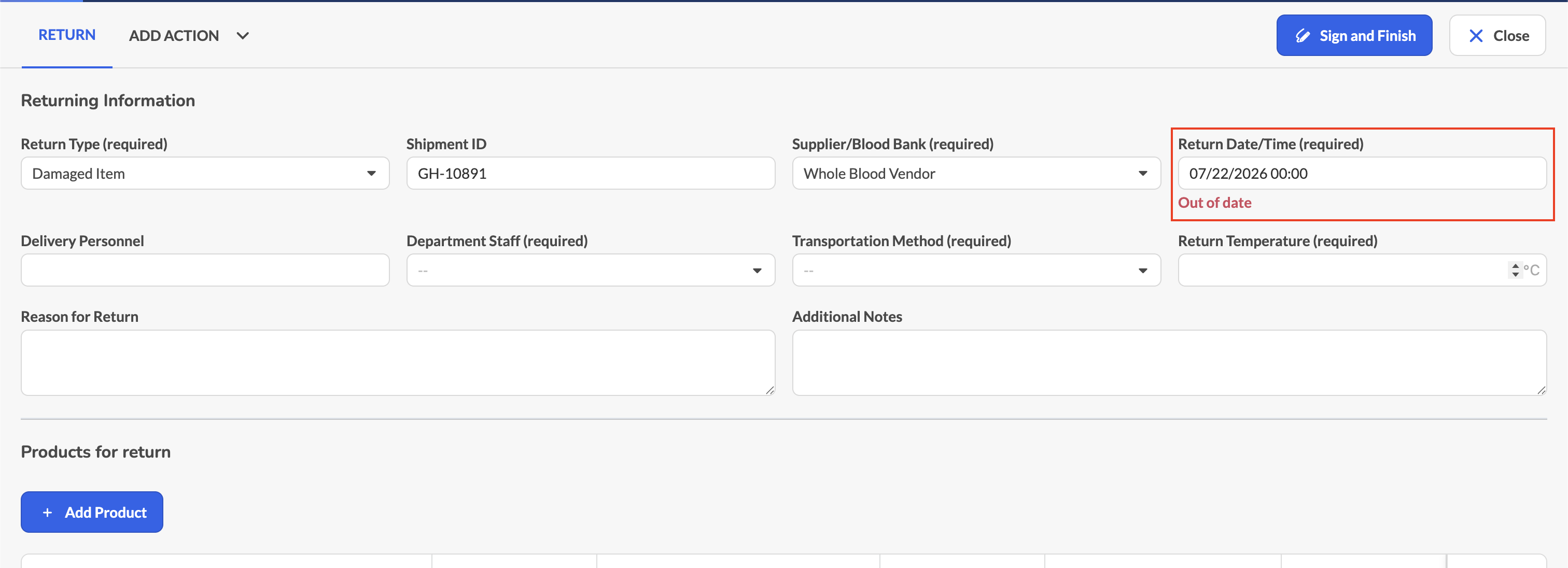Expand the ADD ACTION chevron

pos(242,36)
